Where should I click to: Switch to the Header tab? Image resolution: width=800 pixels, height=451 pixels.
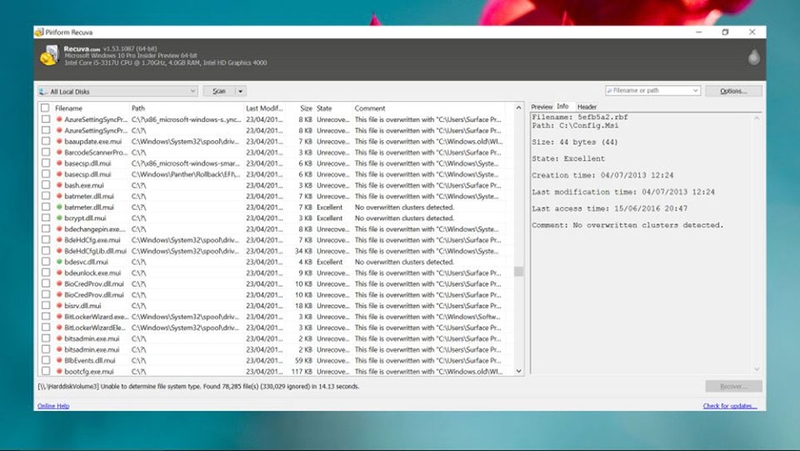(x=587, y=107)
